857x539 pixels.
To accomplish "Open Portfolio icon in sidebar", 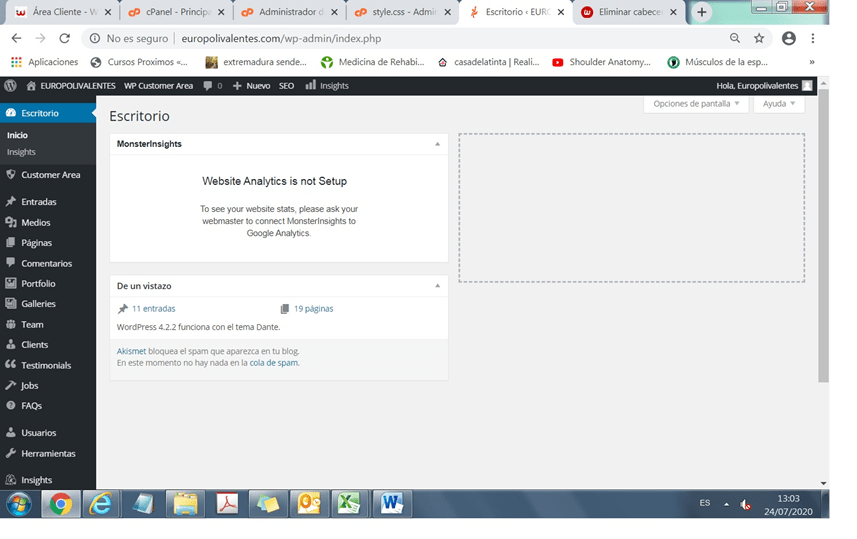I will click(10, 283).
